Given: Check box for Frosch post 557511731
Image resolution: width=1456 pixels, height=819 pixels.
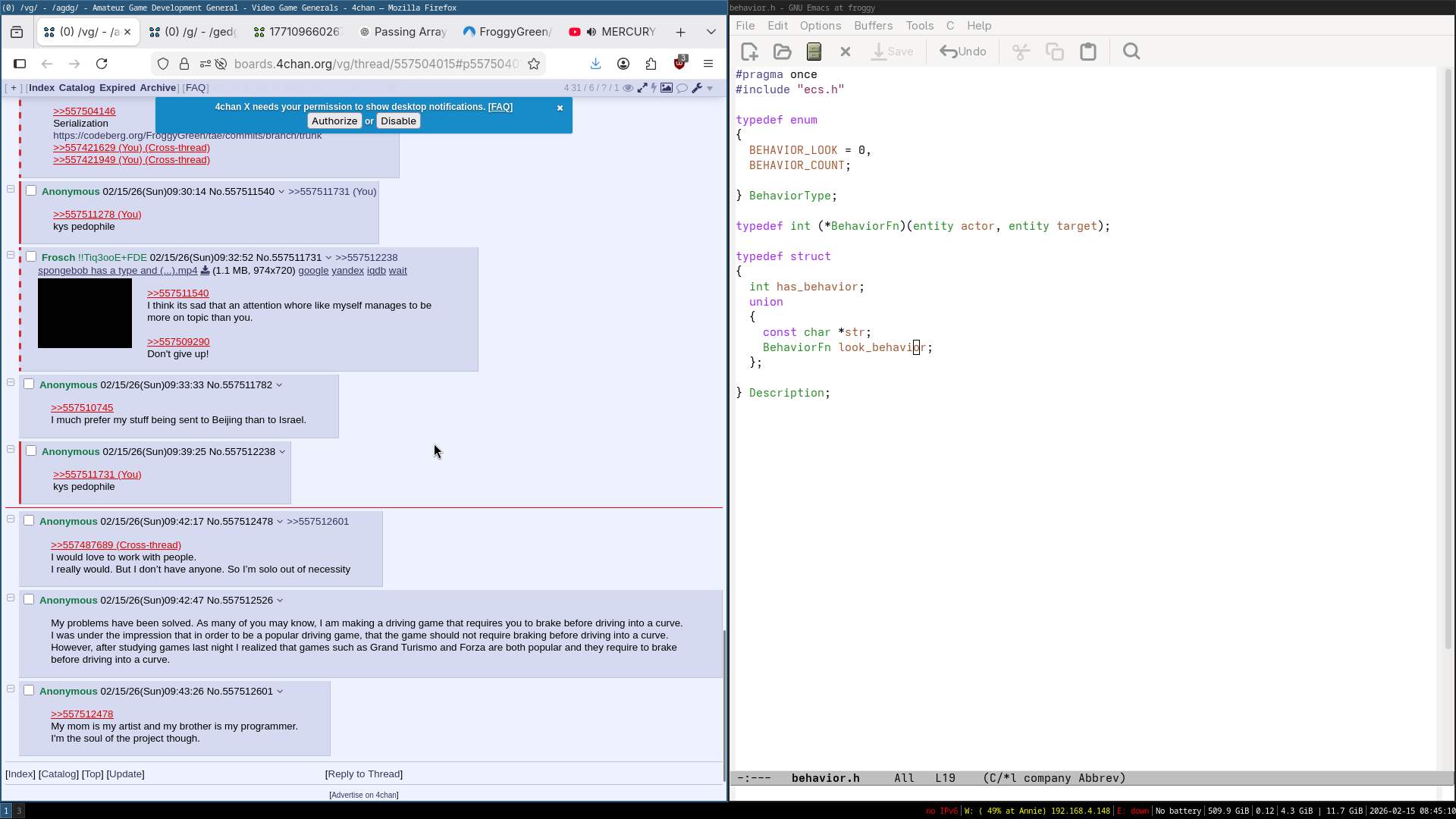Looking at the screenshot, I should tap(31, 256).
